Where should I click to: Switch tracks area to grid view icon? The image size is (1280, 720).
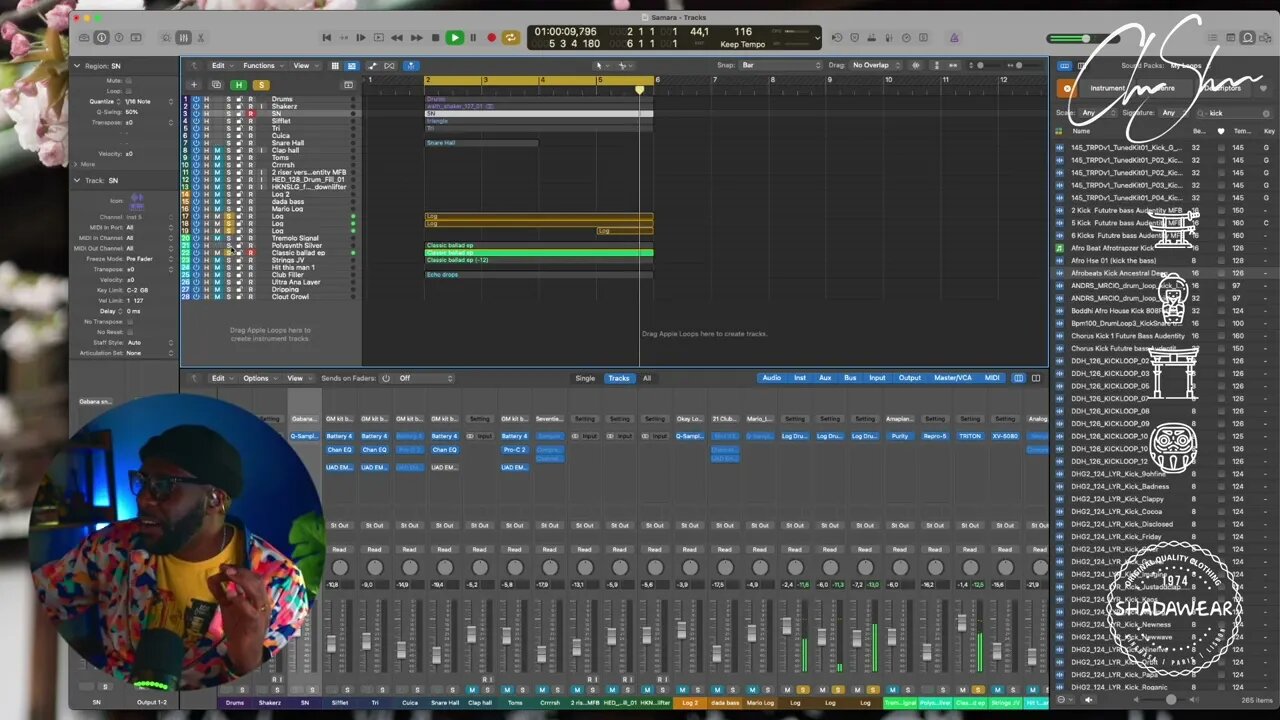pos(335,66)
